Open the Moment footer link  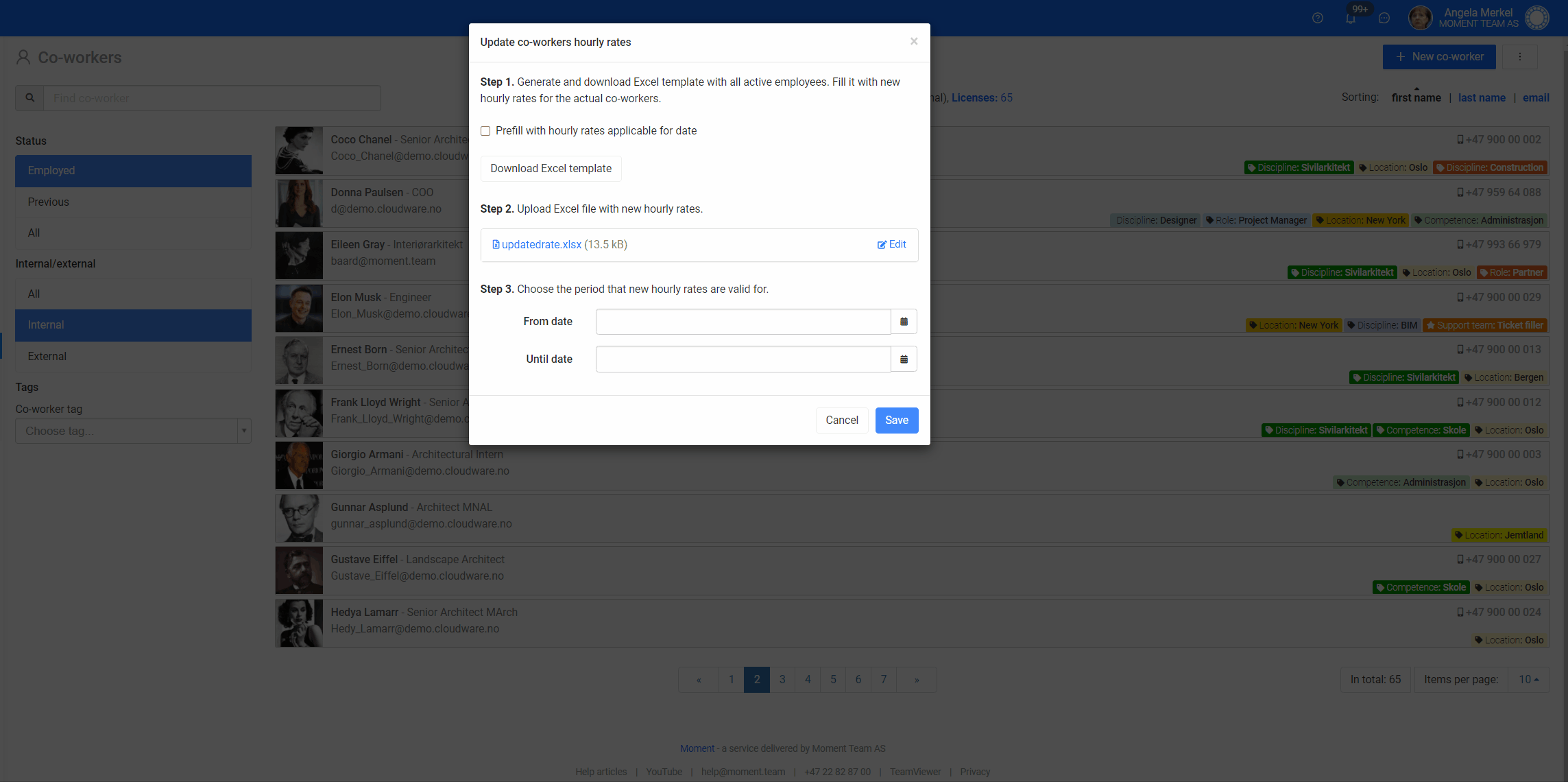697,749
